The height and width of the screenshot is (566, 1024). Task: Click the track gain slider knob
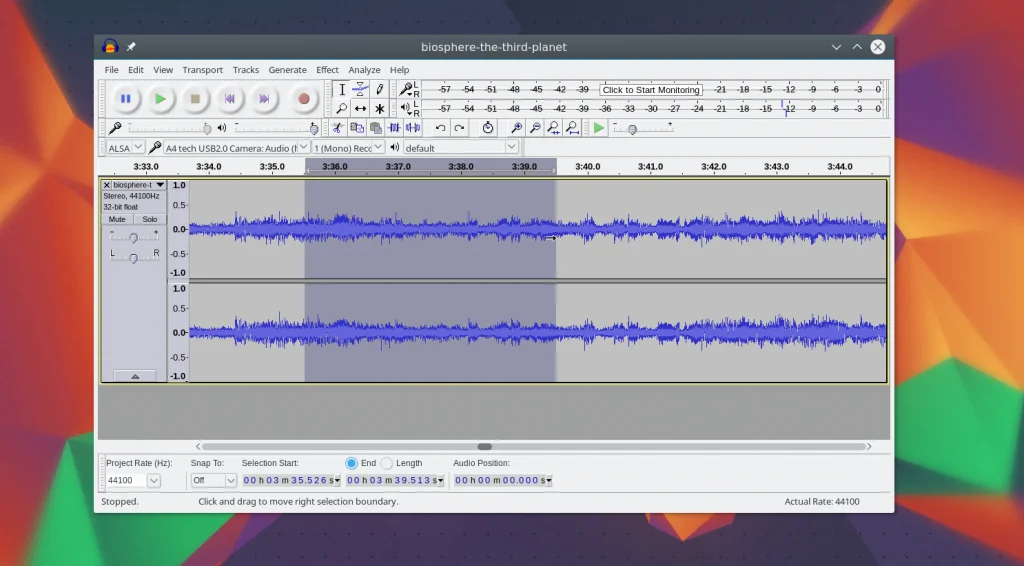click(133, 237)
